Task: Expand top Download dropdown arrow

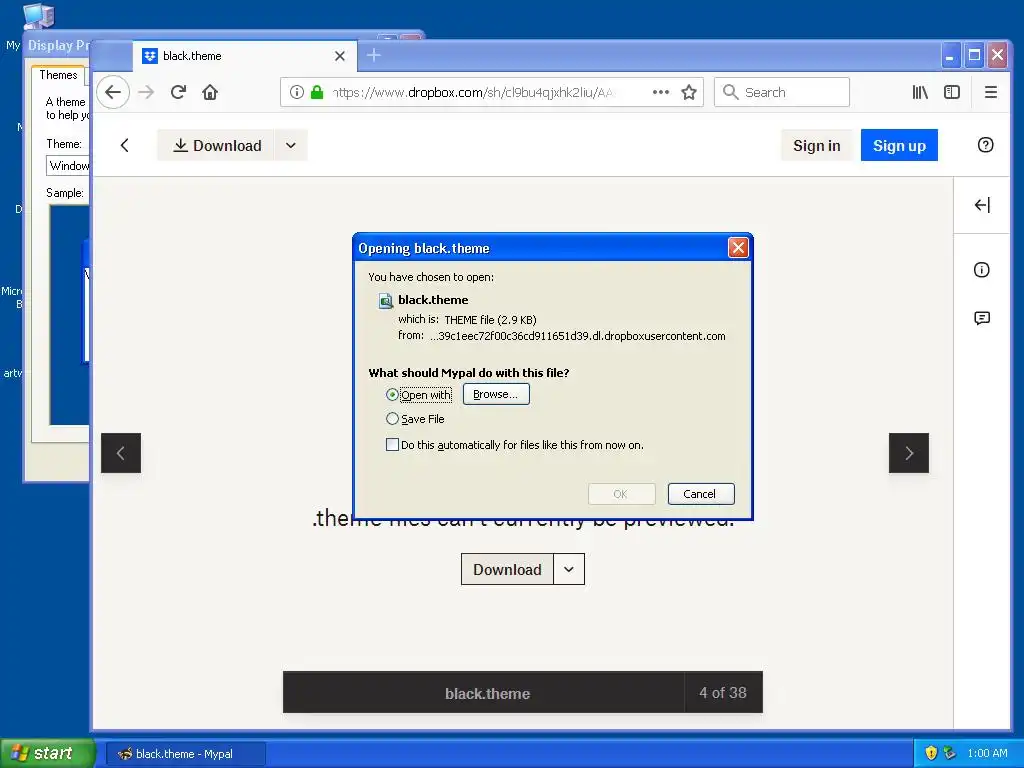Action: pyautogui.click(x=291, y=145)
